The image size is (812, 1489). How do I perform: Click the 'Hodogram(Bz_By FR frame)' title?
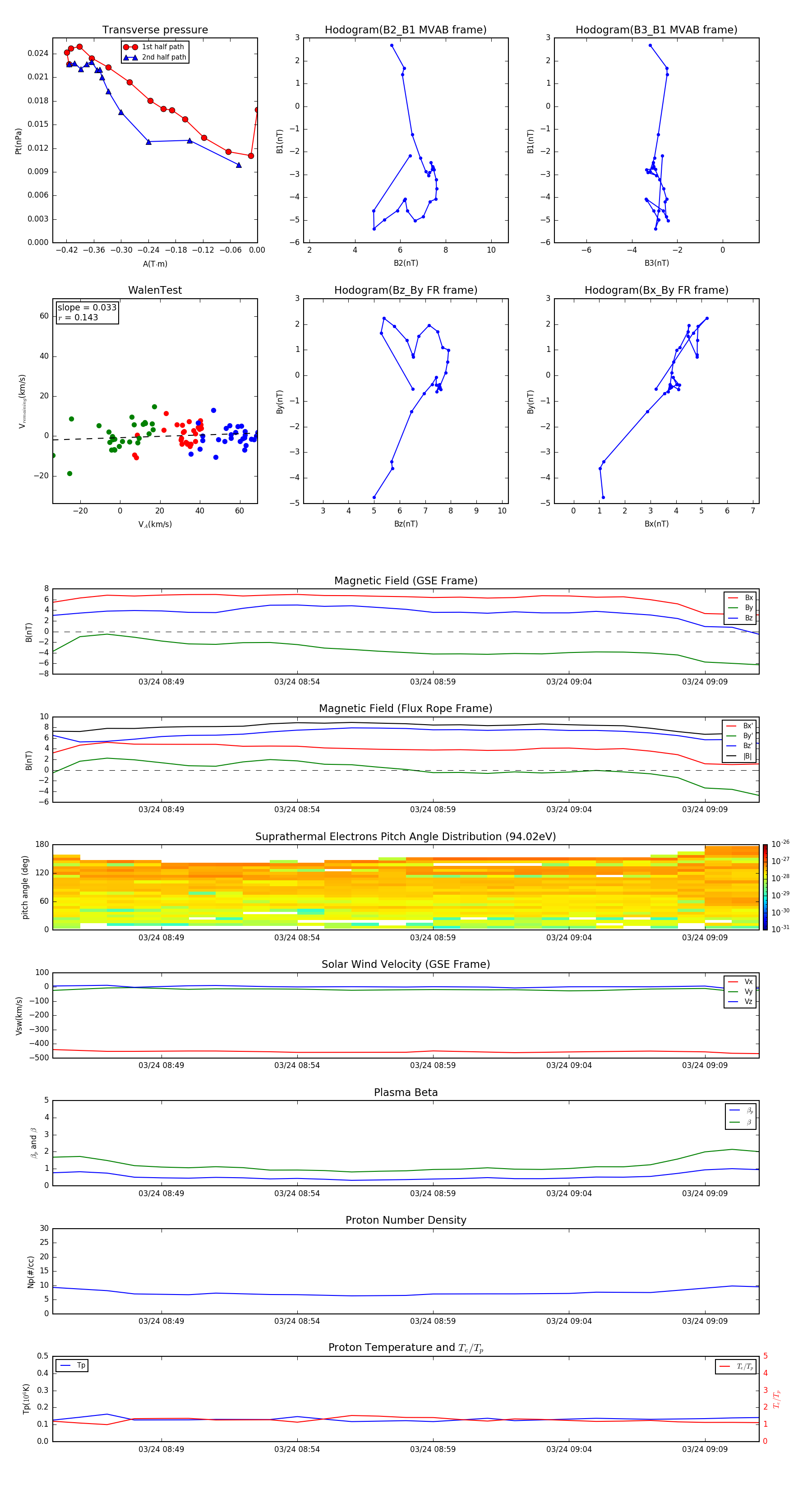click(406, 290)
